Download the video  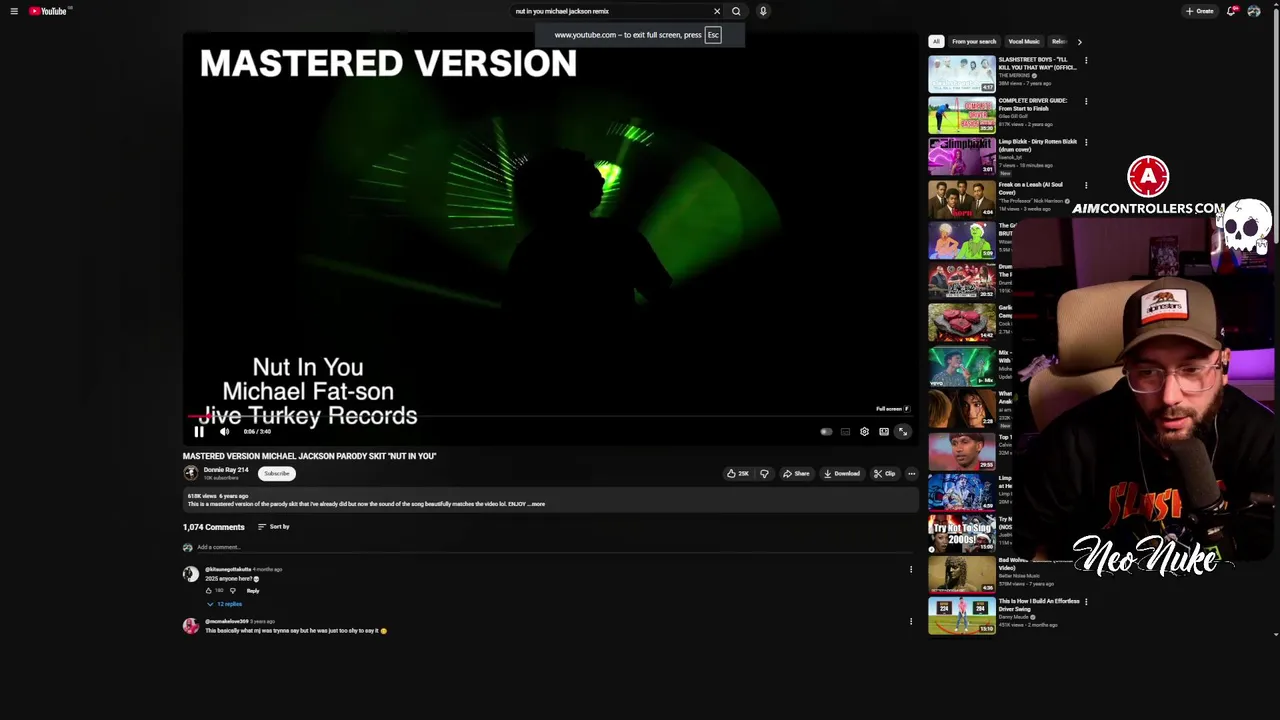click(x=842, y=474)
